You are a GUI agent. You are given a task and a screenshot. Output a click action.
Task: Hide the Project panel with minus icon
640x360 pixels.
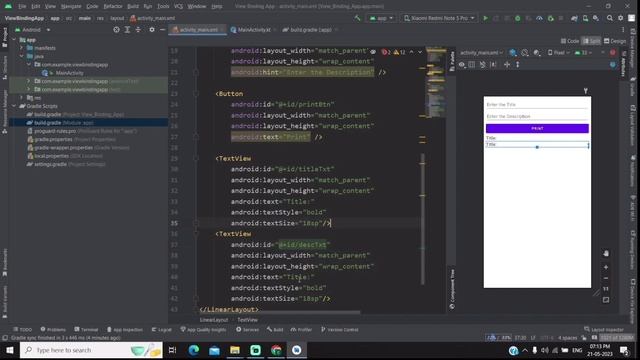(162, 29)
